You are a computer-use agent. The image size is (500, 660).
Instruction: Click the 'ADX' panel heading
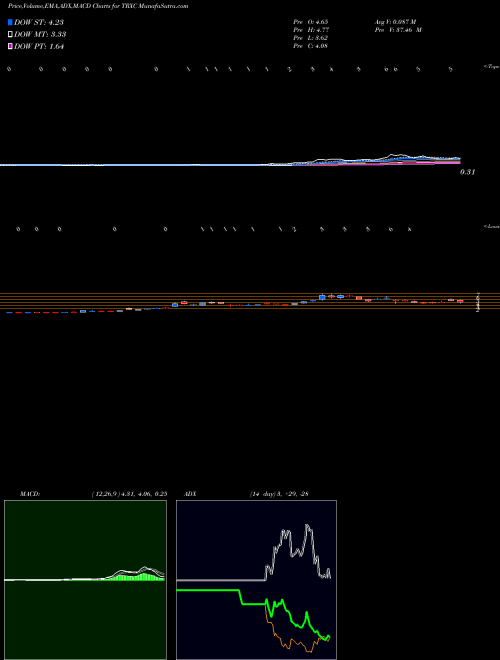coord(191,494)
